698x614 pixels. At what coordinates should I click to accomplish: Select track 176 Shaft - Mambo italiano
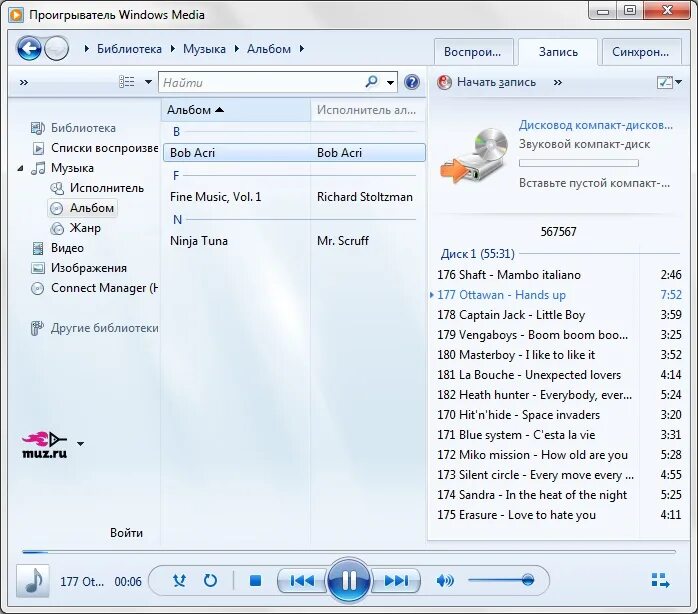(559, 275)
